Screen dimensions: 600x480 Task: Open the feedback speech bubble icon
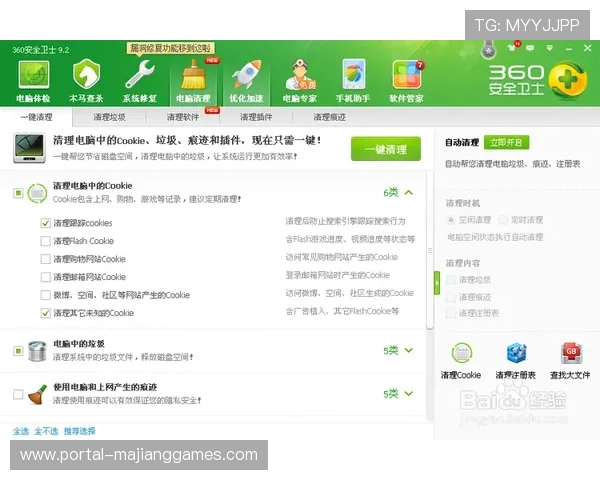click(x=530, y=48)
